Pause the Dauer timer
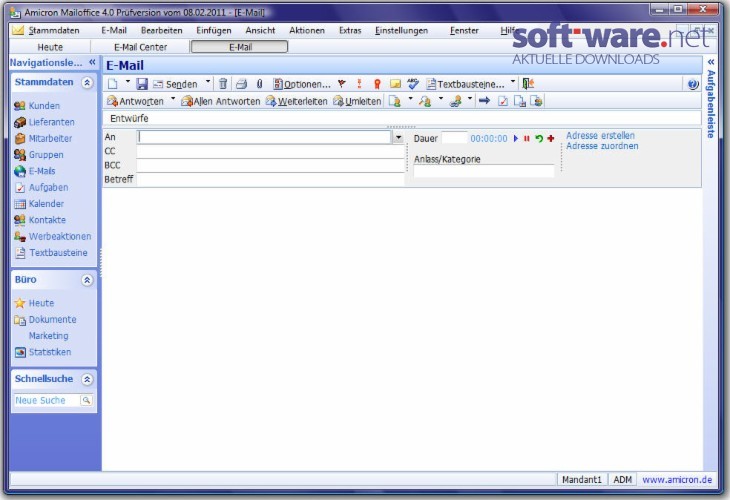 tap(527, 138)
